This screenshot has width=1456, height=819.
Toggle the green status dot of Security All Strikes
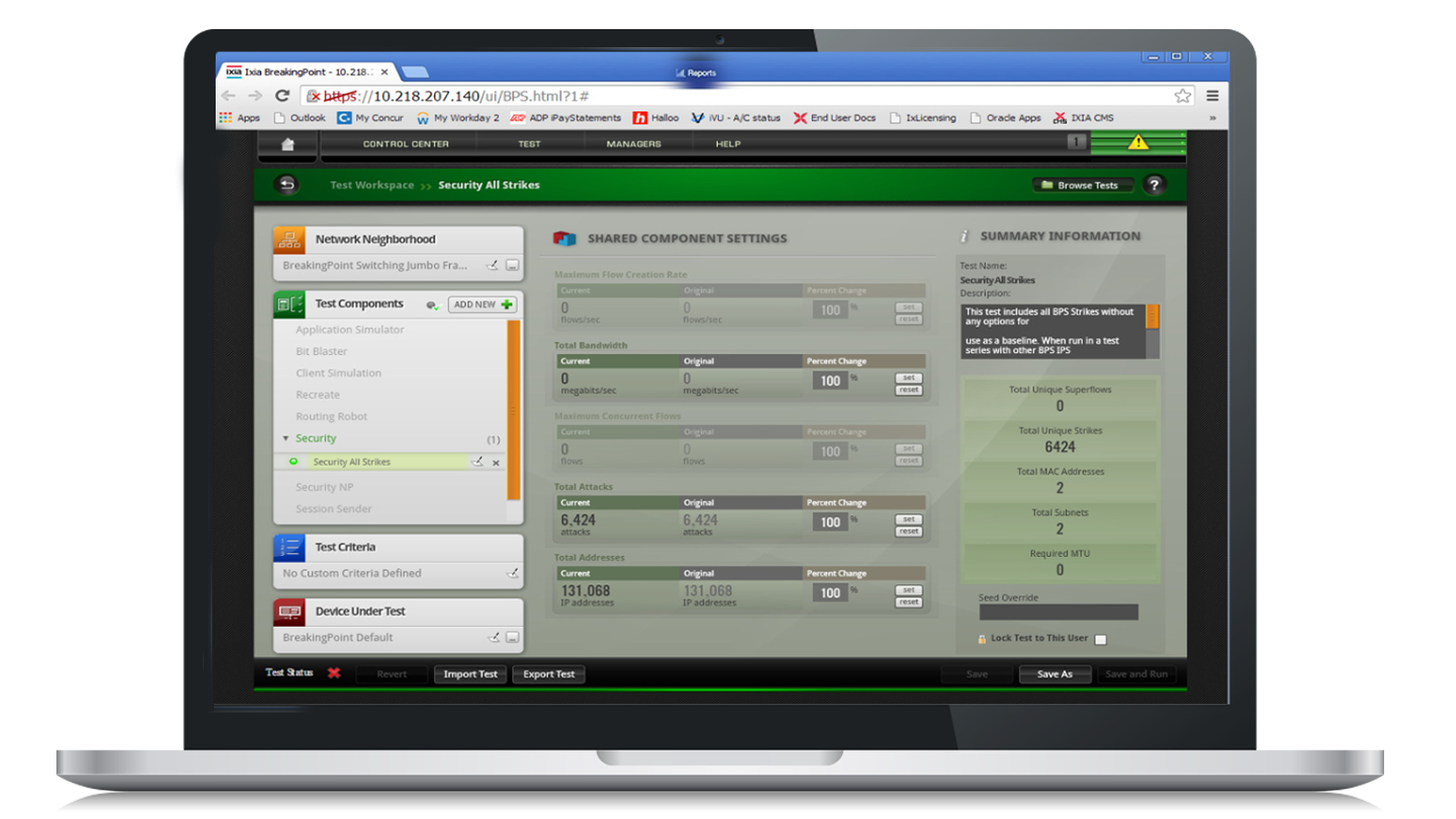pos(293,461)
